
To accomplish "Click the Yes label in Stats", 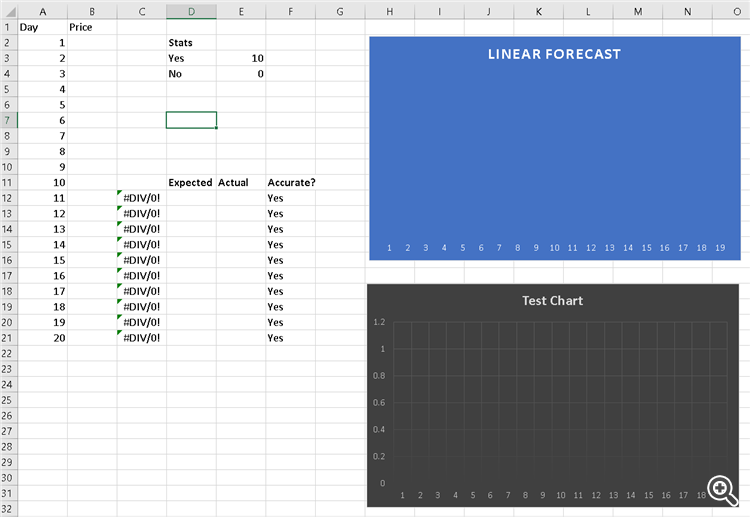I will [191, 58].
